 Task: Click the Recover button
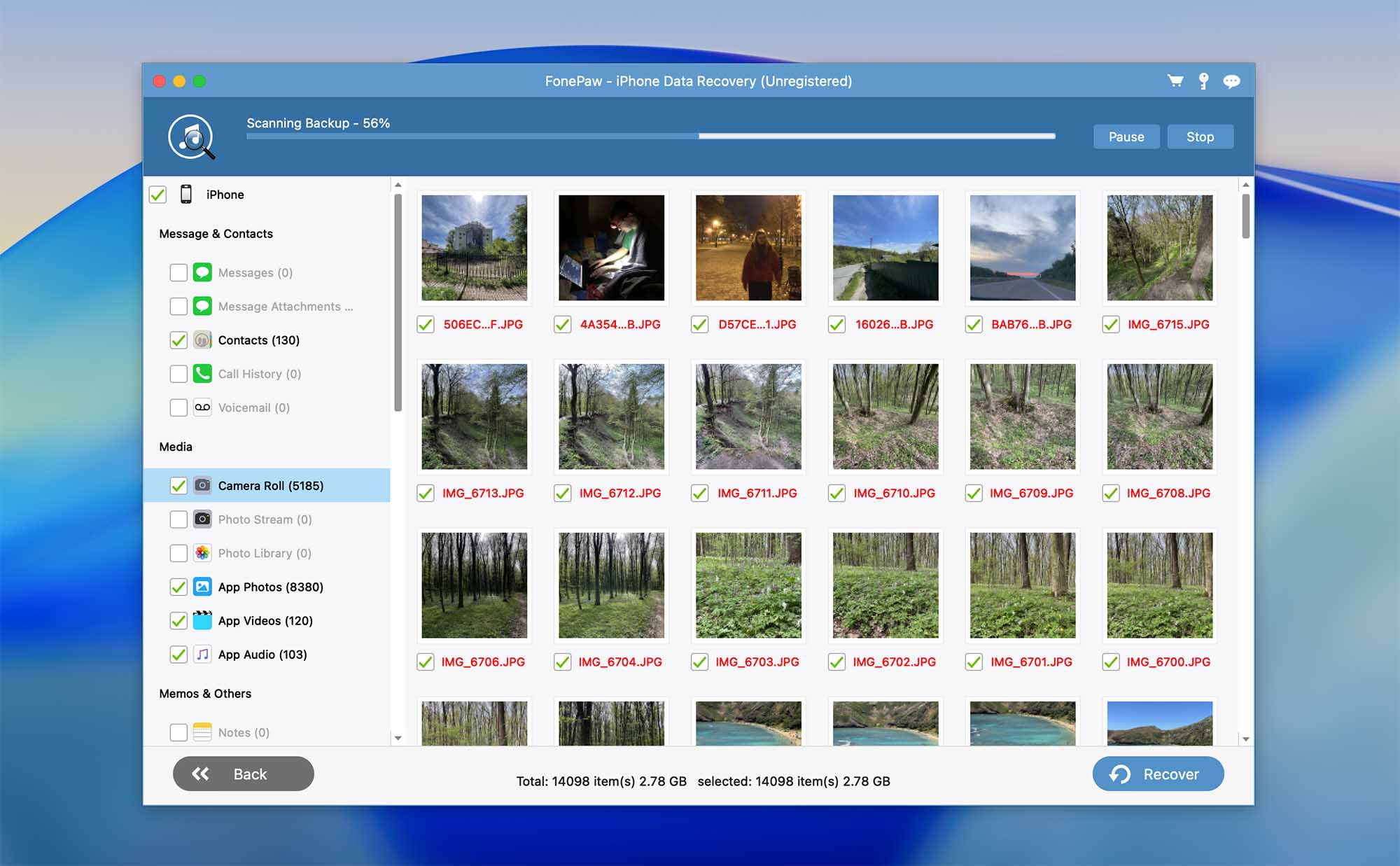(1158, 774)
